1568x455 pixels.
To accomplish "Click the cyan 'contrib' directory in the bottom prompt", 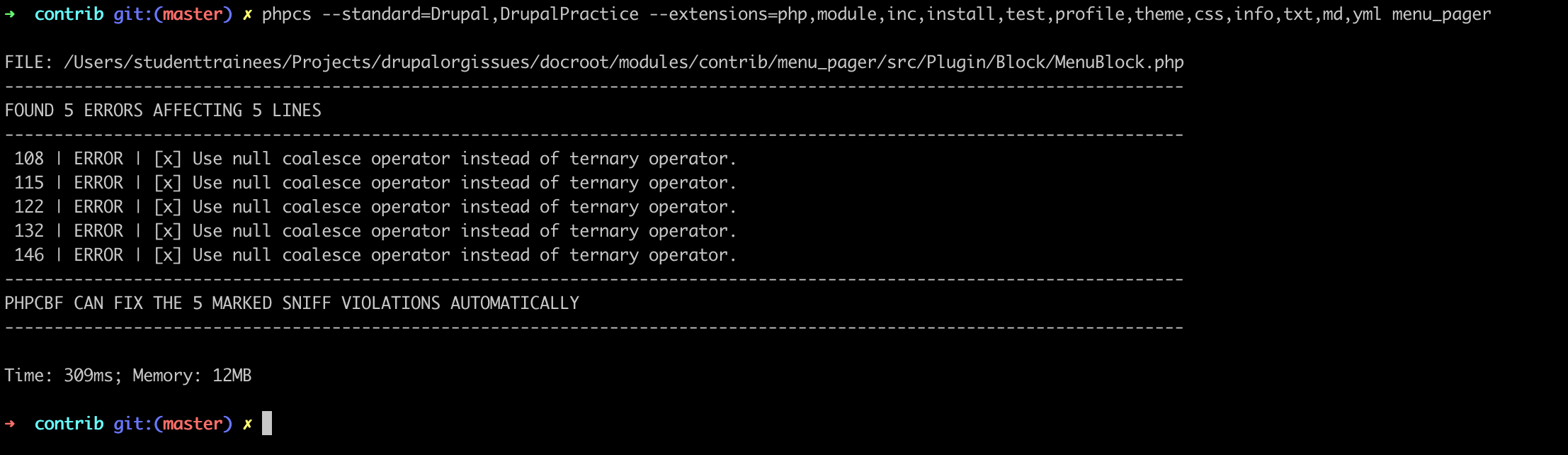I will point(69,424).
